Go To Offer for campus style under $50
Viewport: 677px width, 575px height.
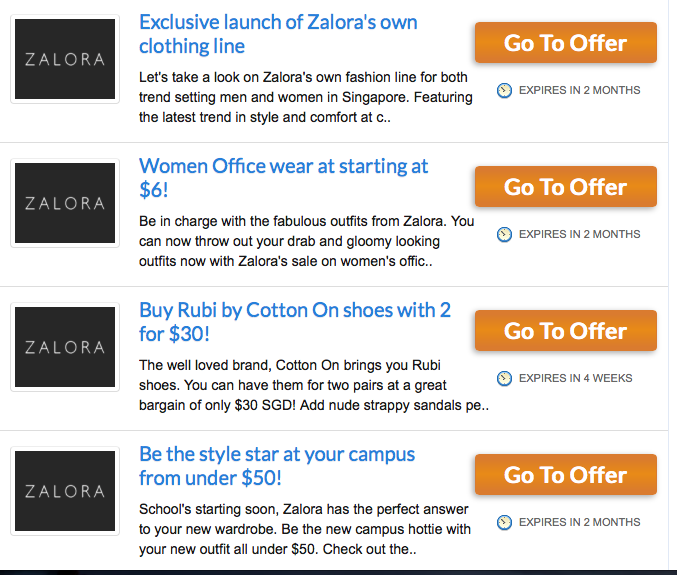tap(566, 474)
